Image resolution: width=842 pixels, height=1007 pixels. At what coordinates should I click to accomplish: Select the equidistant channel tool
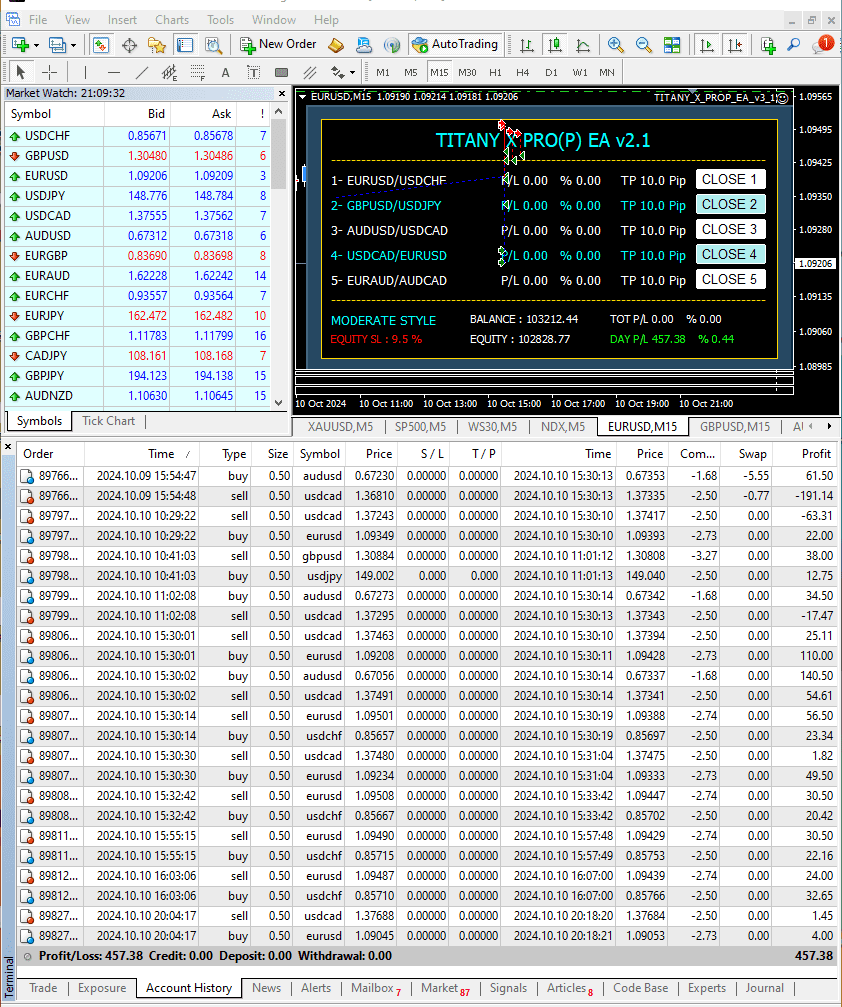[x=170, y=72]
